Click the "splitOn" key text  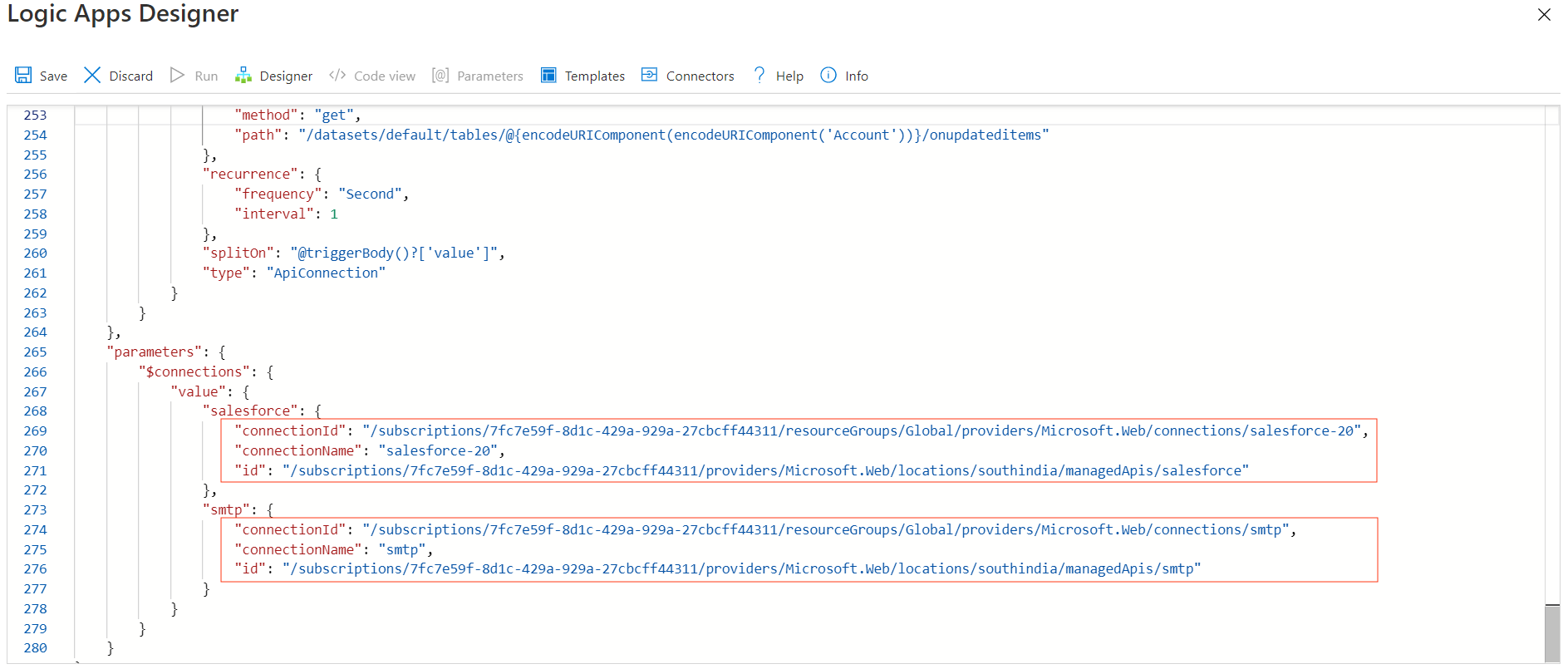(x=238, y=253)
